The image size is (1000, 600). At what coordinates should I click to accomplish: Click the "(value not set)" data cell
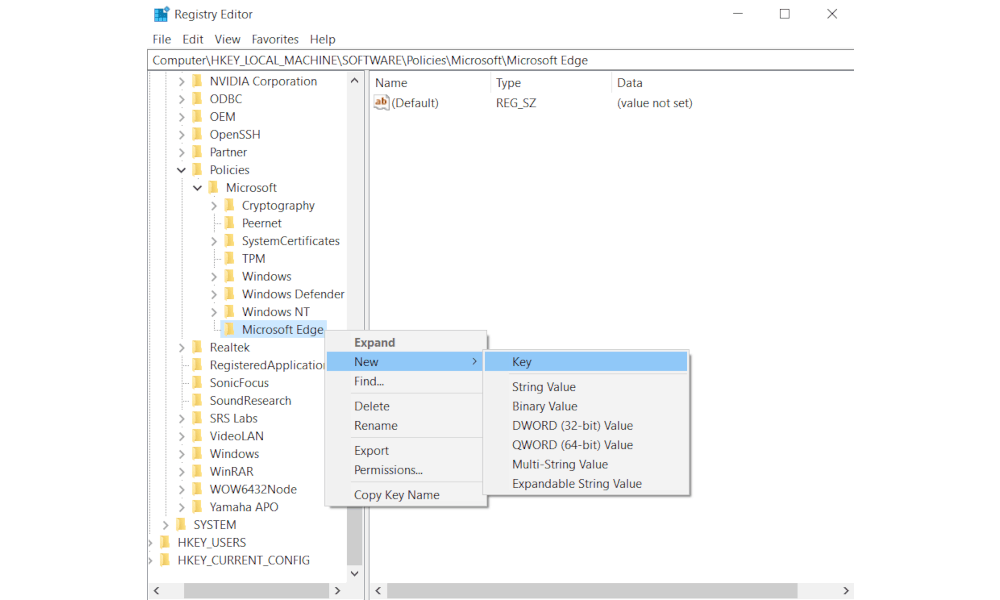(x=654, y=103)
